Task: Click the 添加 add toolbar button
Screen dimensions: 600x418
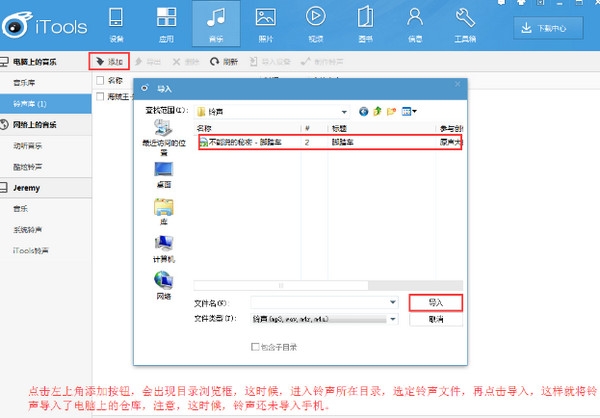Action: click(x=109, y=61)
